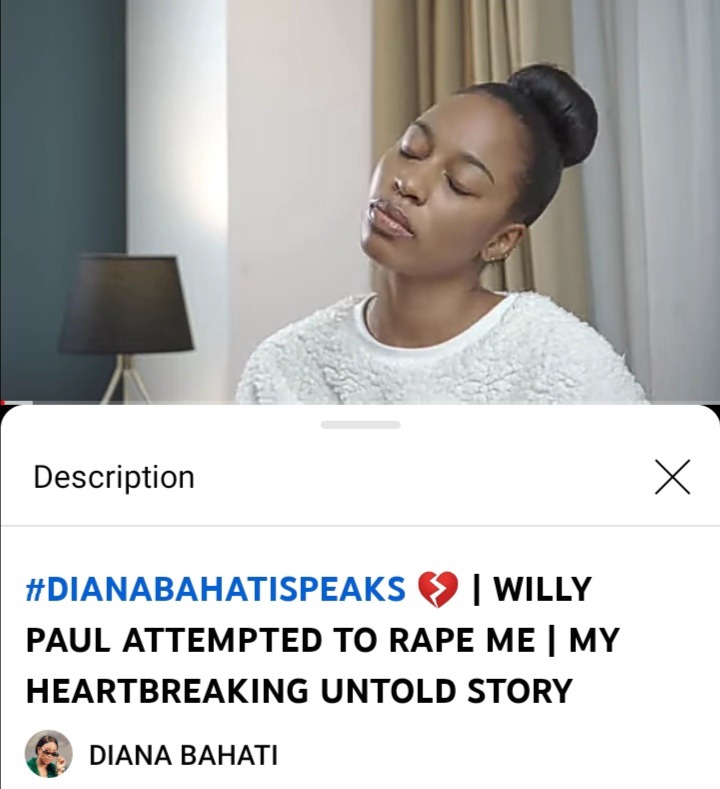Image resolution: width=720 pixels, height=789 pixels.
Task: Tap the white sweater in the video
Action: click(x=438, y=352)
